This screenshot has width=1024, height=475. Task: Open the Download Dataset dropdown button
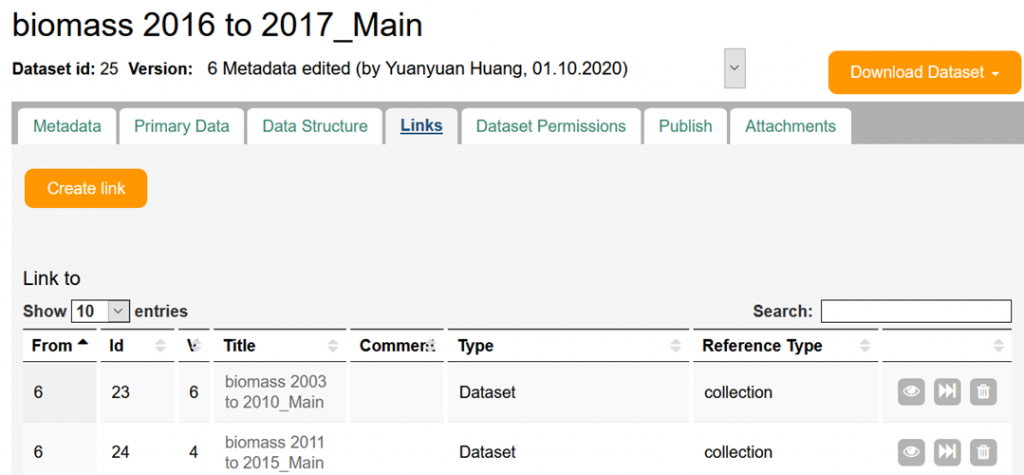(924, 73)
